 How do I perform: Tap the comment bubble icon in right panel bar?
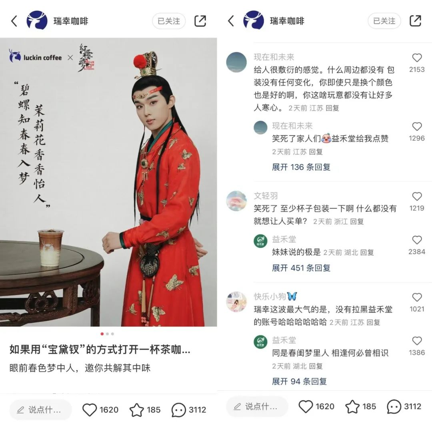pos(394,407)
